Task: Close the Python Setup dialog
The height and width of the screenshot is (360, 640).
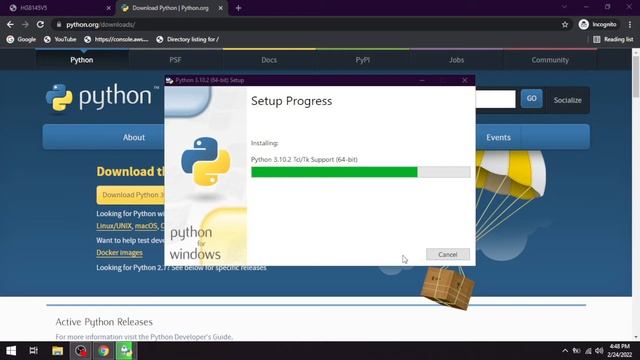Action: click(x=464, y=80)
